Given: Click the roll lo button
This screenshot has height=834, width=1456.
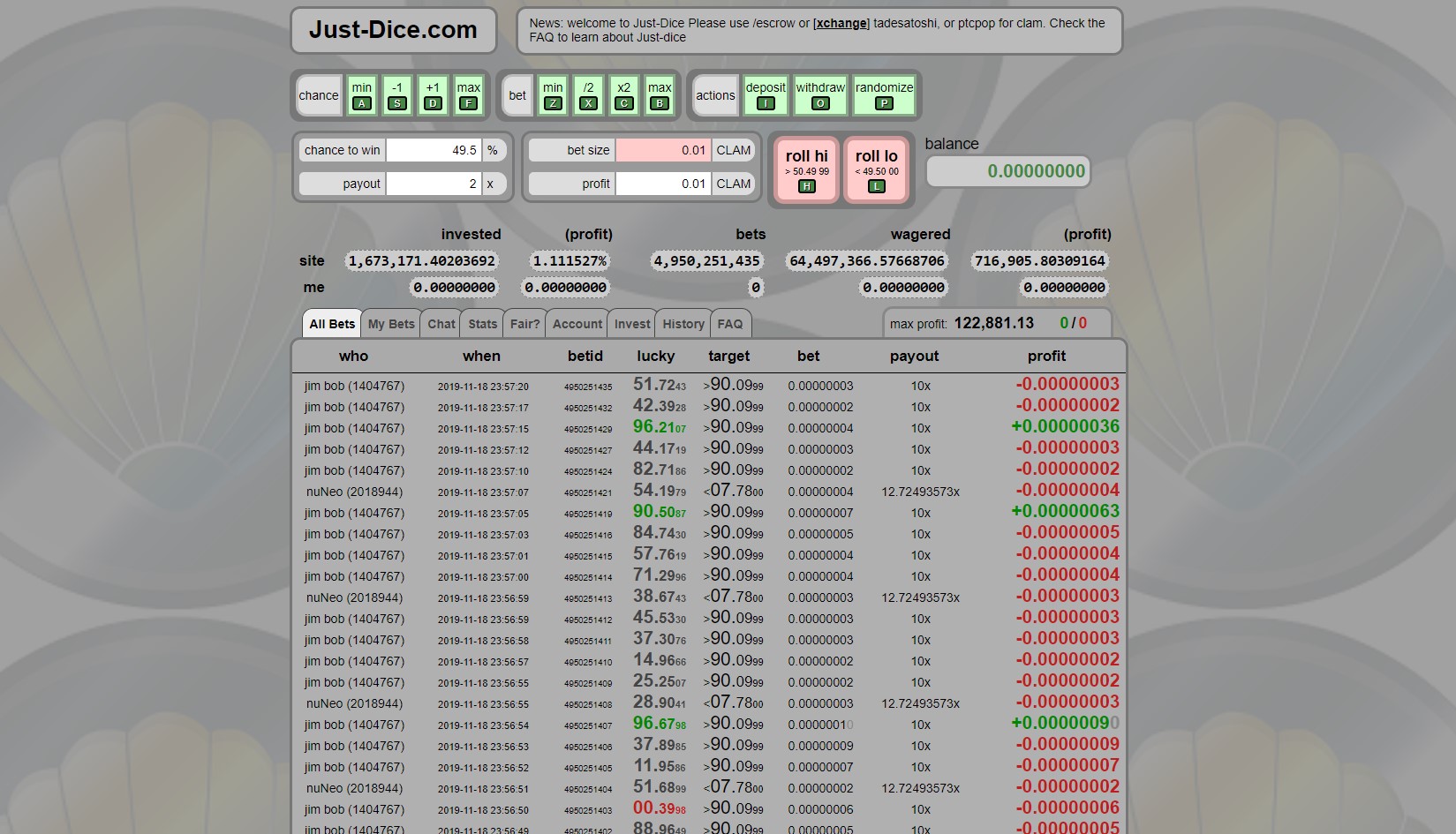Looking at the screenshot, I should coord(877,170).
